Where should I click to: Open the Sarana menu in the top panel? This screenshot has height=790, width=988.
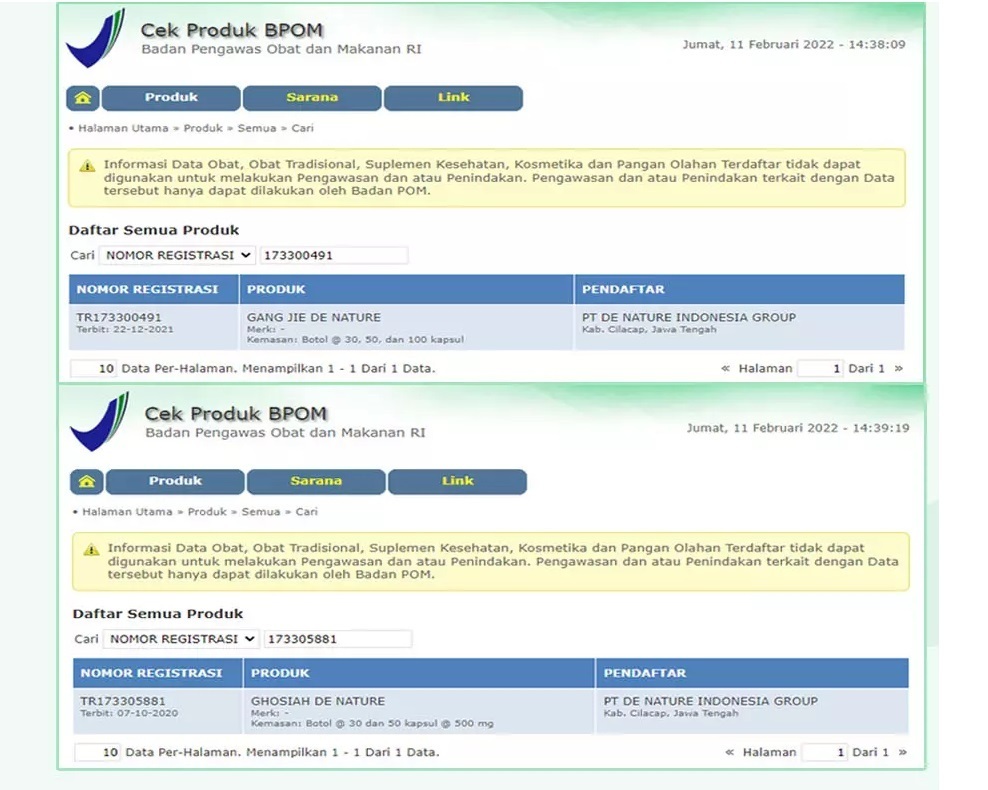click(x=312, y=98)
